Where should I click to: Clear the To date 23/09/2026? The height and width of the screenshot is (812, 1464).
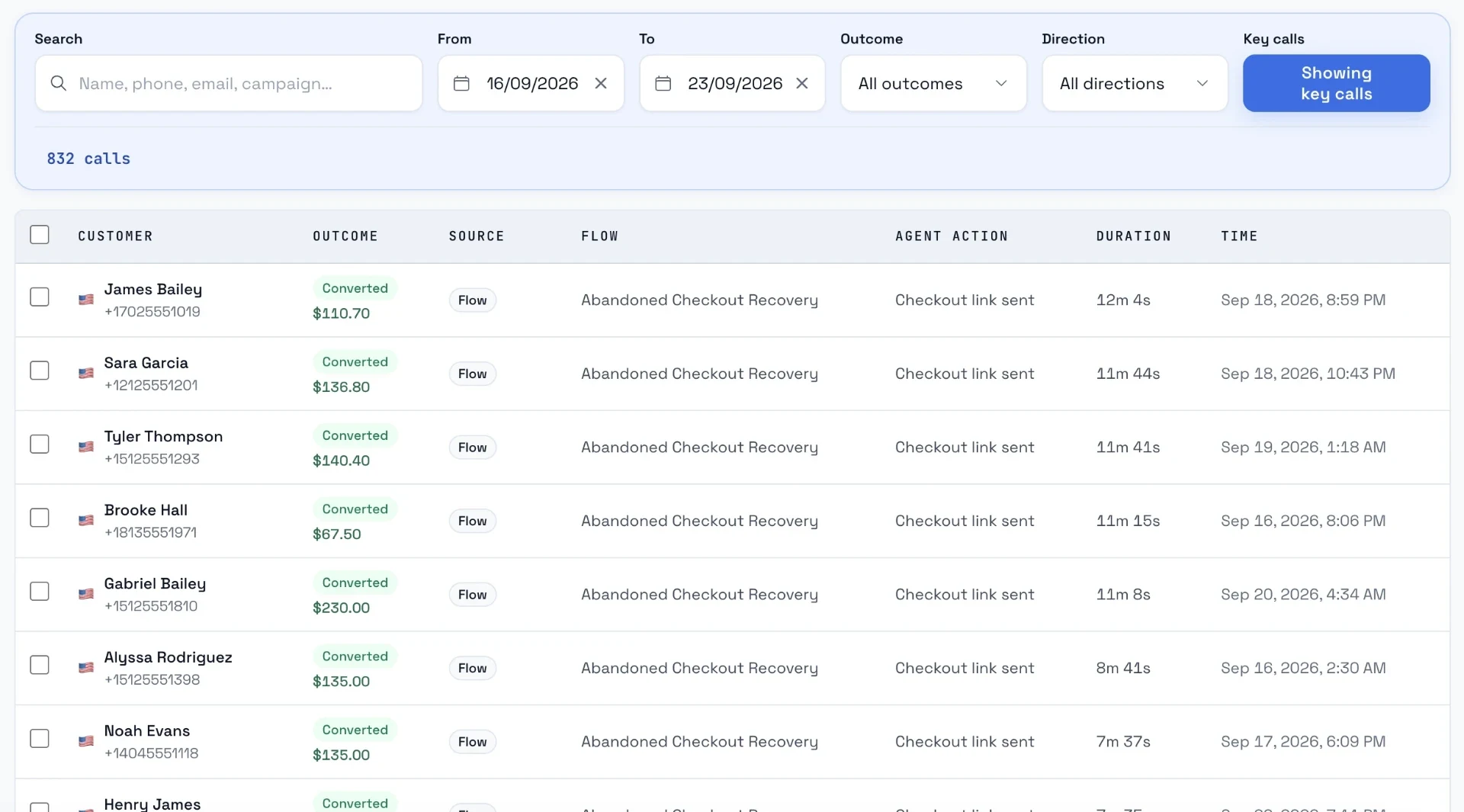click(802, 83)
